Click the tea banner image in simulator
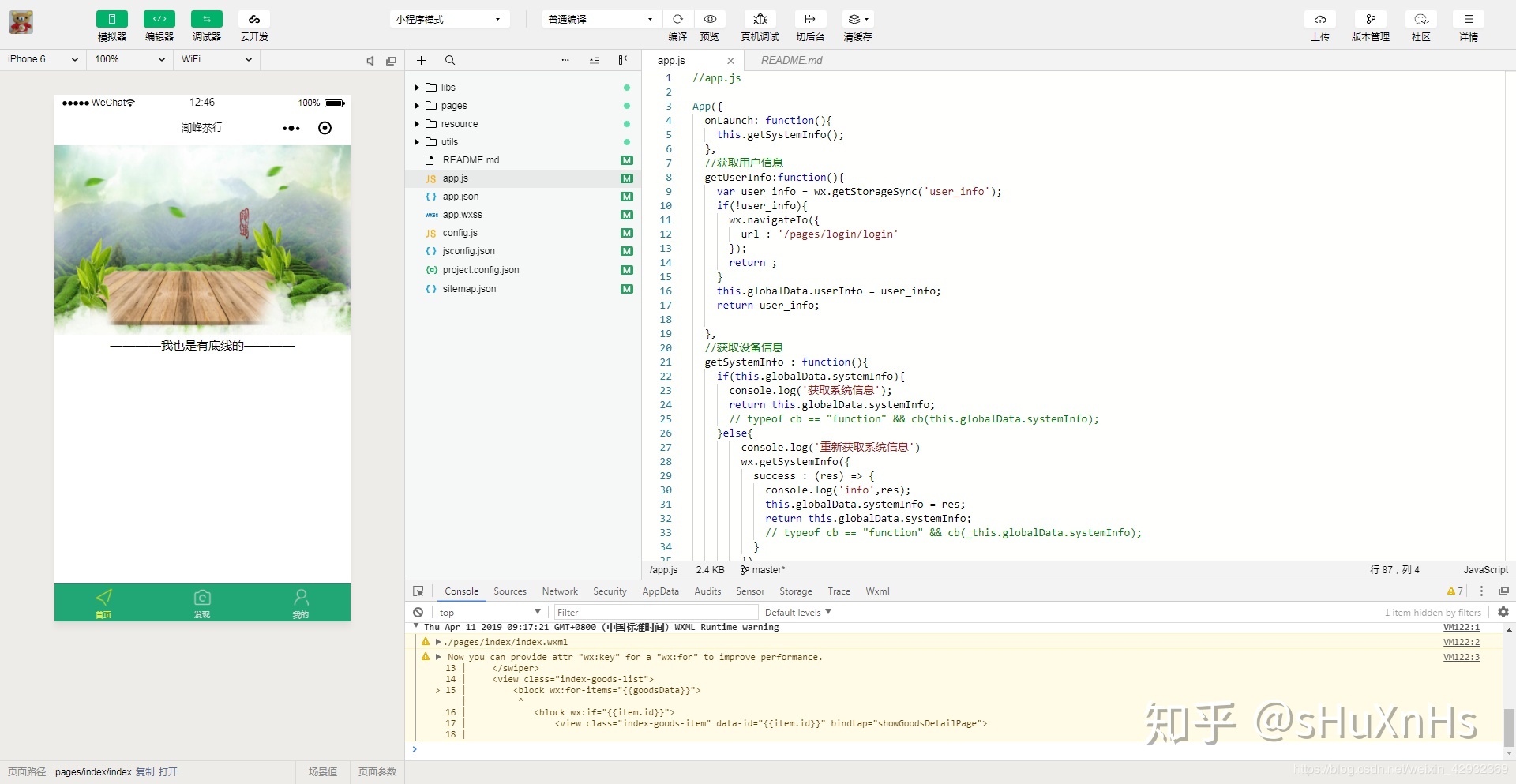Image resolution: width=1516 pixels, height=784 pixels. pos(202,239)
